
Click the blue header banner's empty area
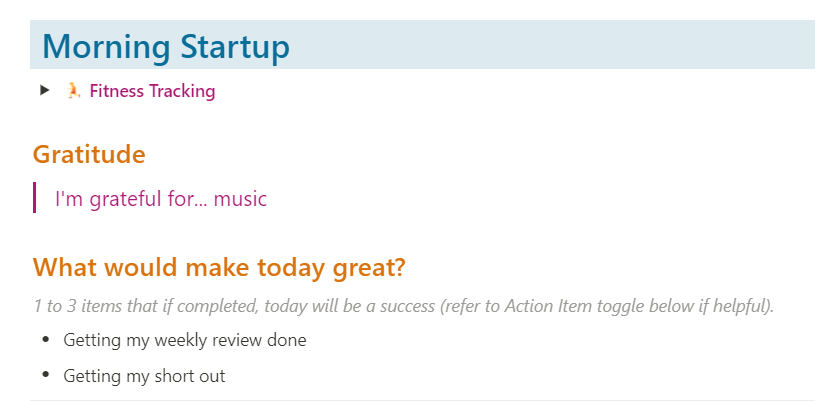(560, 46)
